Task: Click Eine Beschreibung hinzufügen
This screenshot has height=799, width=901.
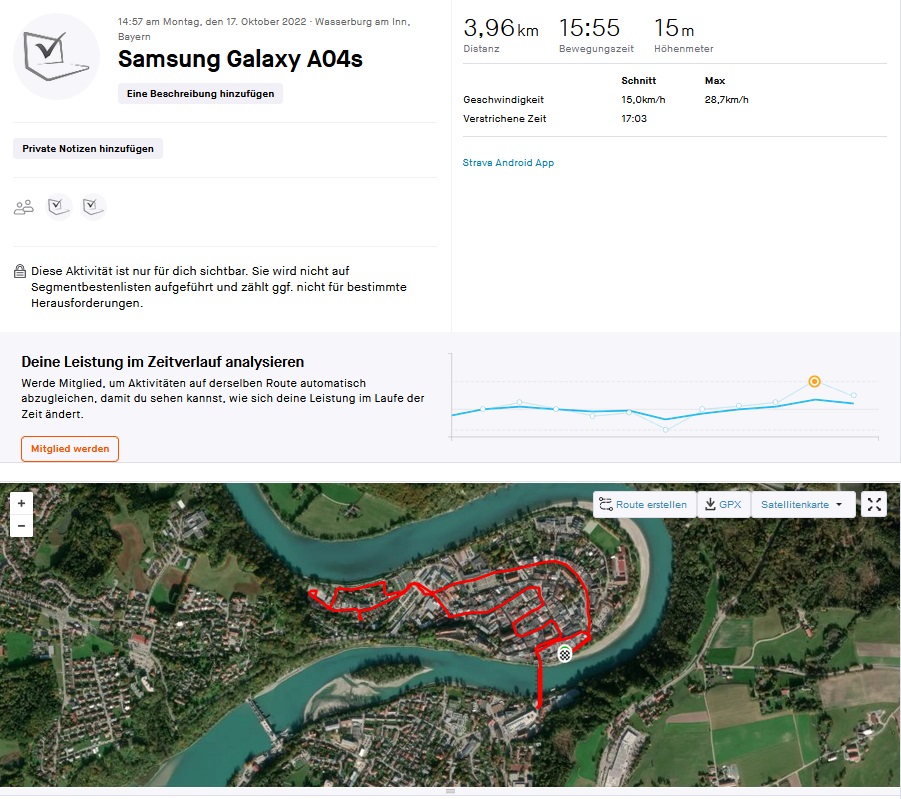Action: (x=200, y=93)
